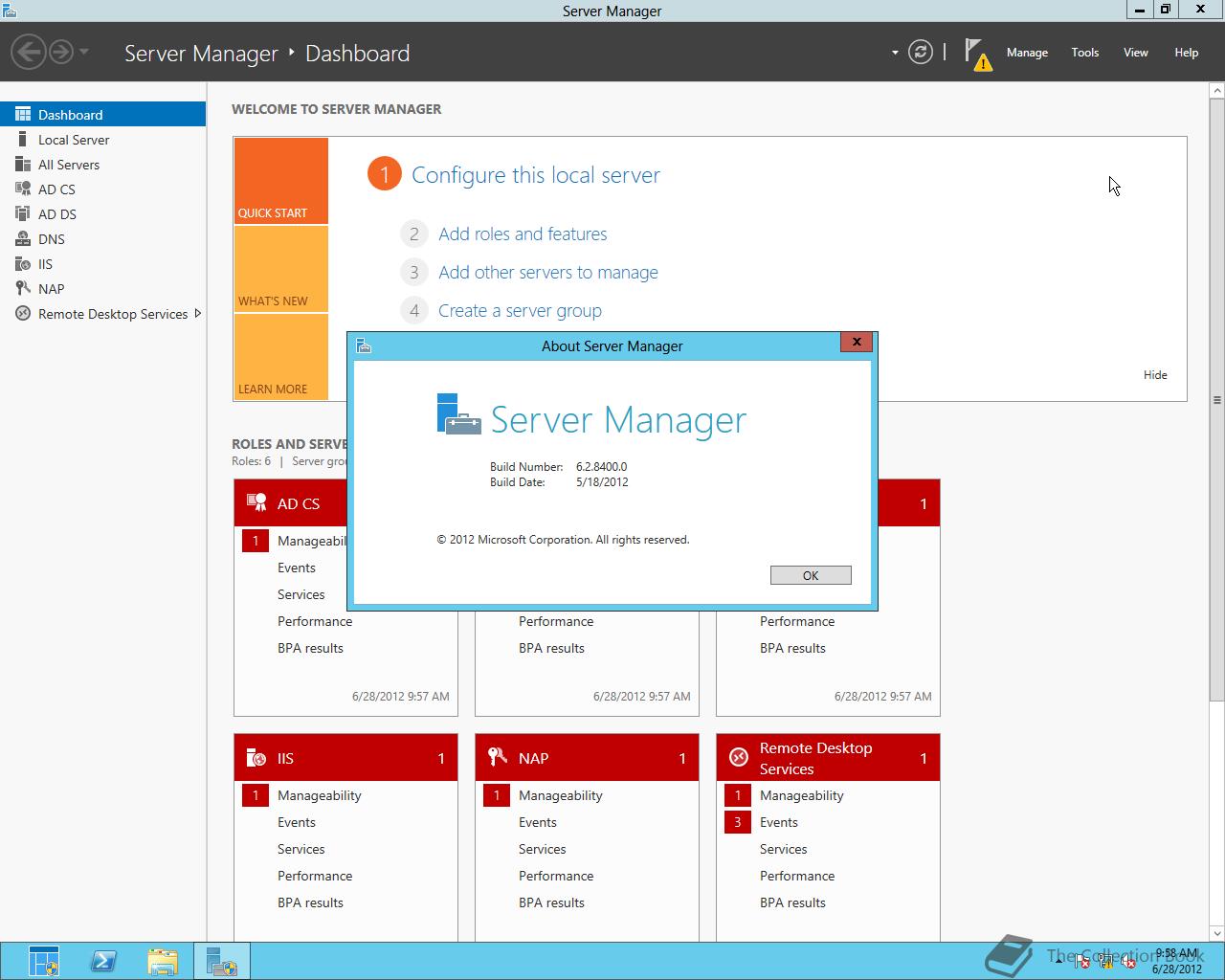Viewport: 1225px width, 980px height.
Task: Open Local Server page from sidebar text
Action: 74,140
